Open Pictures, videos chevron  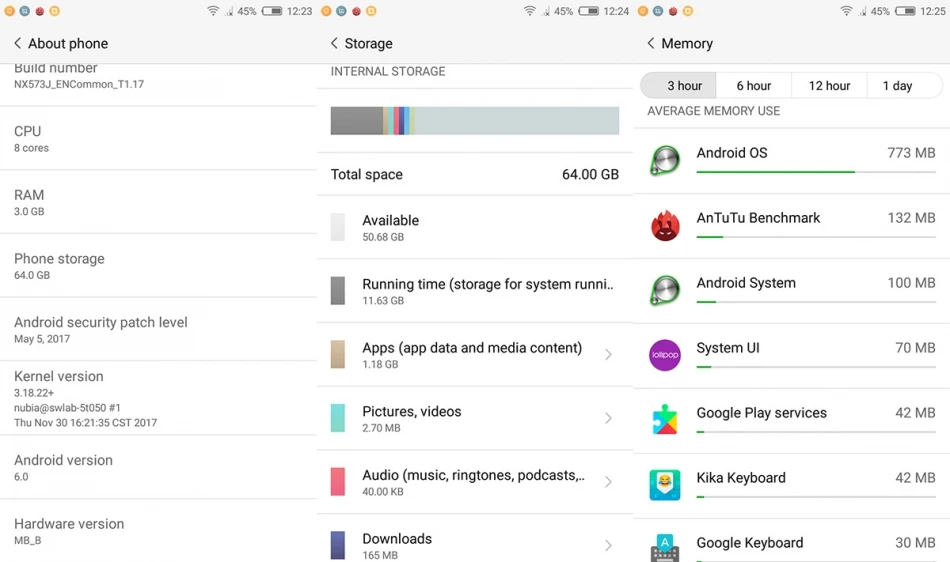pos(608,418)
